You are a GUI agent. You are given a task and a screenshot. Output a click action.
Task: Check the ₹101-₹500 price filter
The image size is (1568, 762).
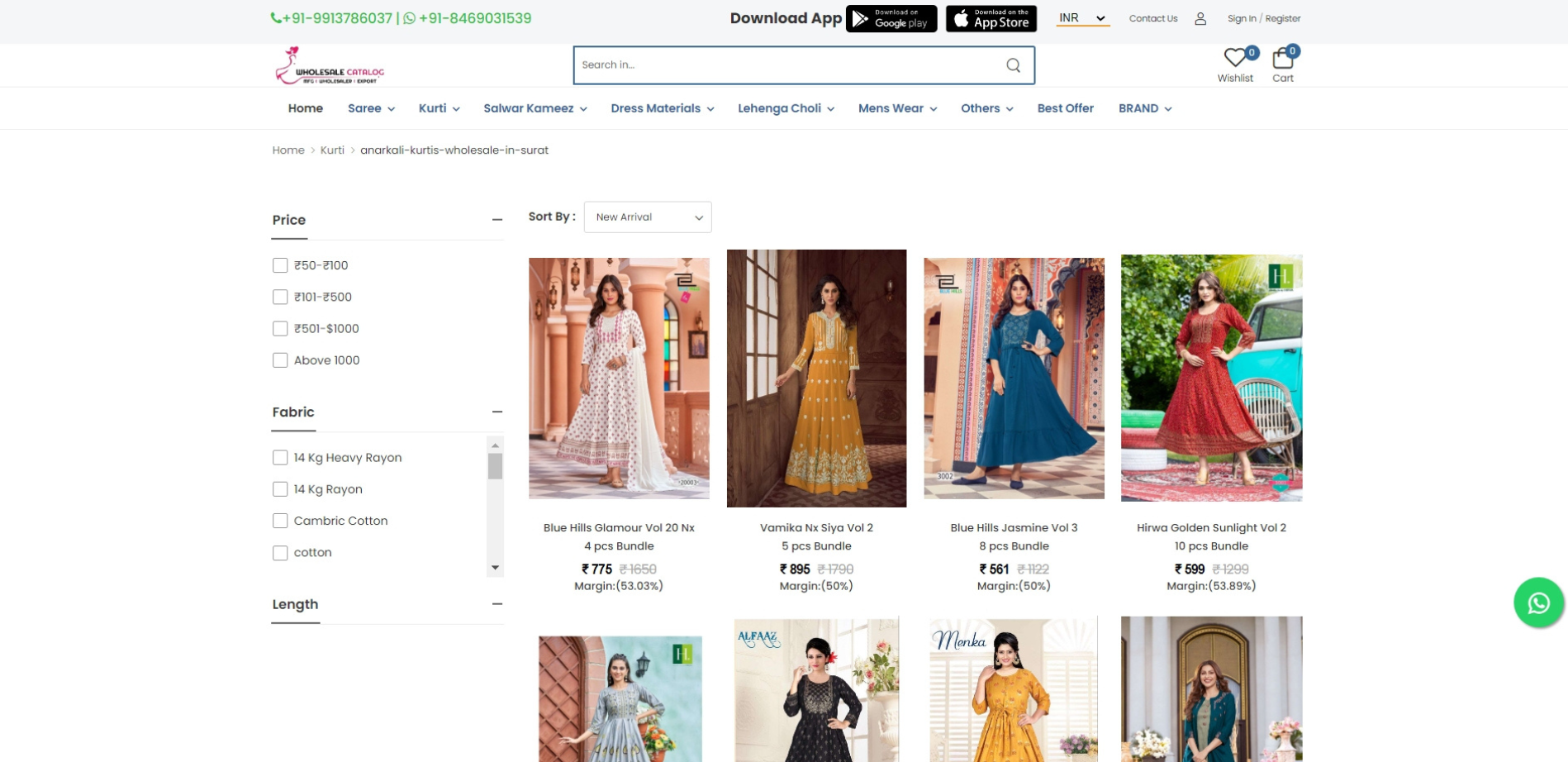pos(280,297)
